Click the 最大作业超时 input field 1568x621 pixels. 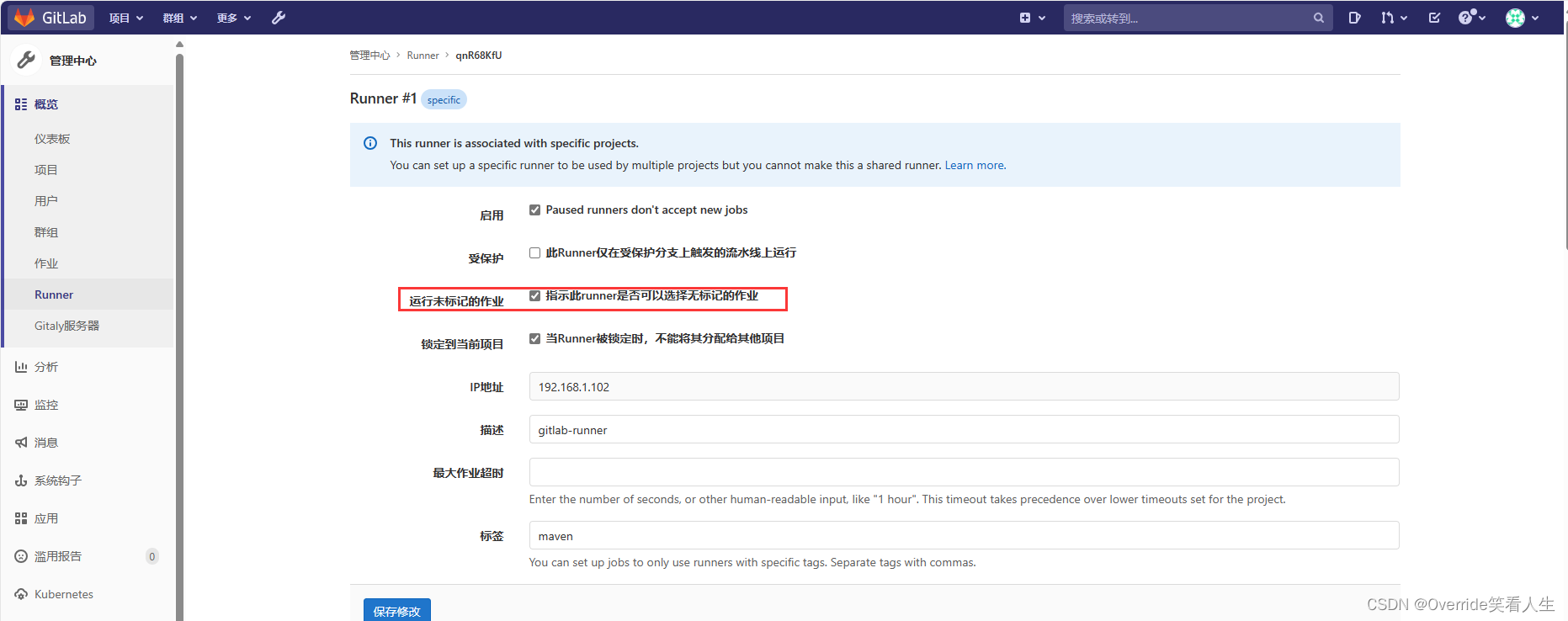click(964, 473)
